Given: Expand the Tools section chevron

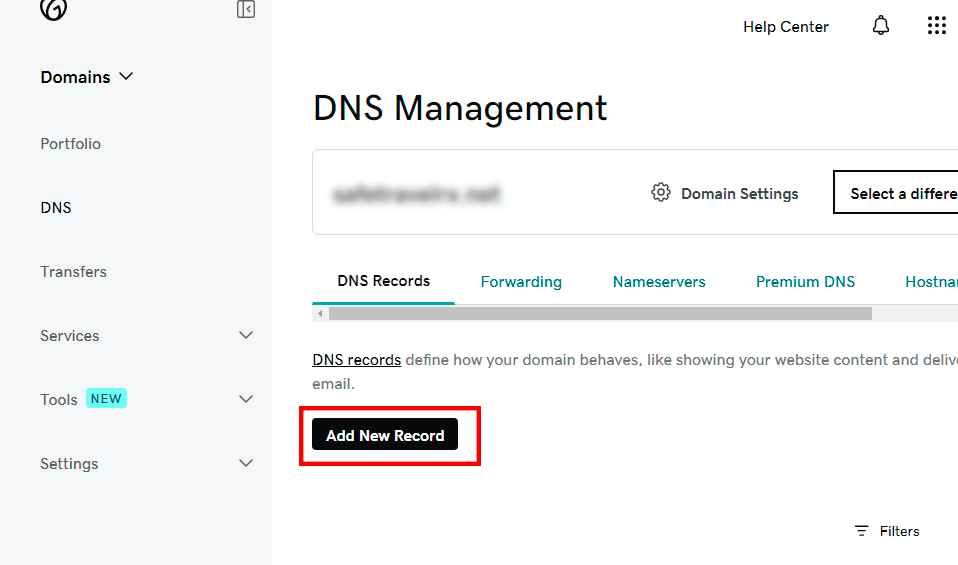Looking at the screenshot, I should coord(246,400).
